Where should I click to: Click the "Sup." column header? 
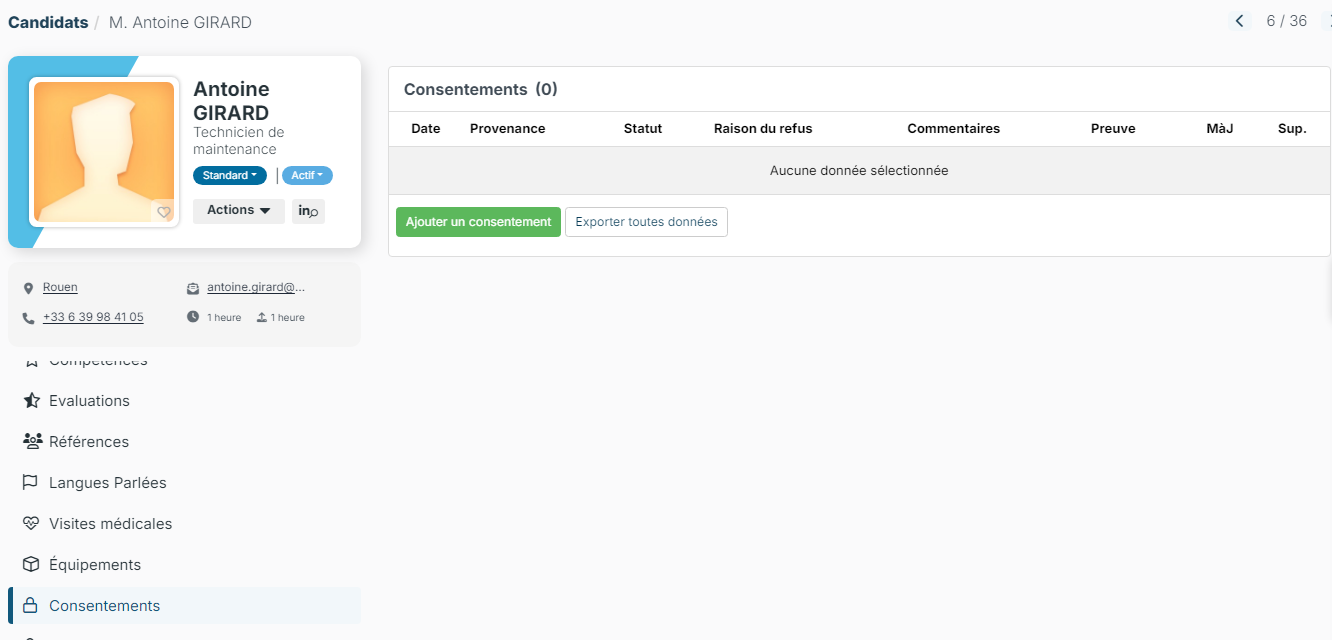[x=1292, y=129]
